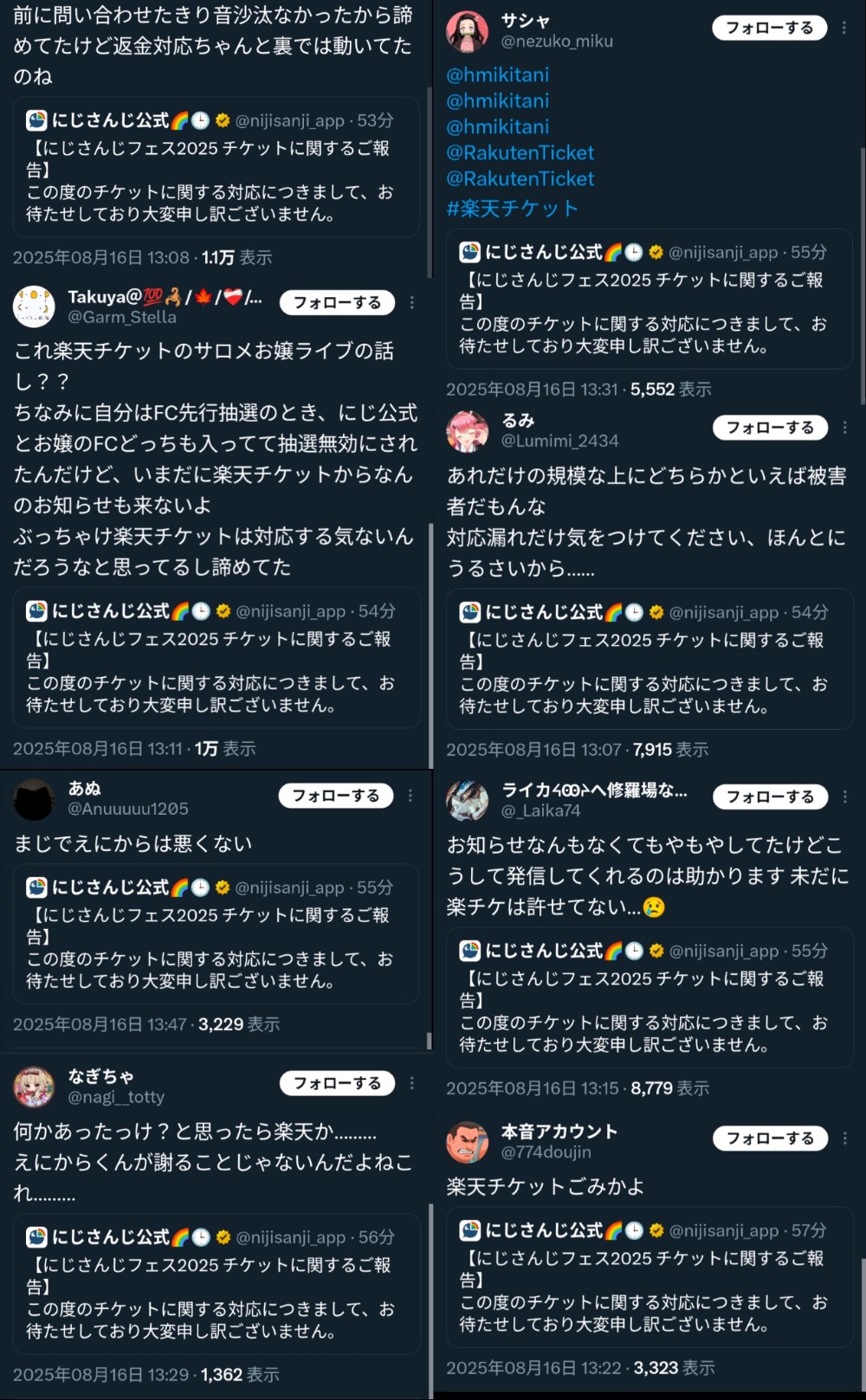Follow なぎちゃ @nagi_totty
This screenshot has width=866, height=1400.
tap(337, 1083)
